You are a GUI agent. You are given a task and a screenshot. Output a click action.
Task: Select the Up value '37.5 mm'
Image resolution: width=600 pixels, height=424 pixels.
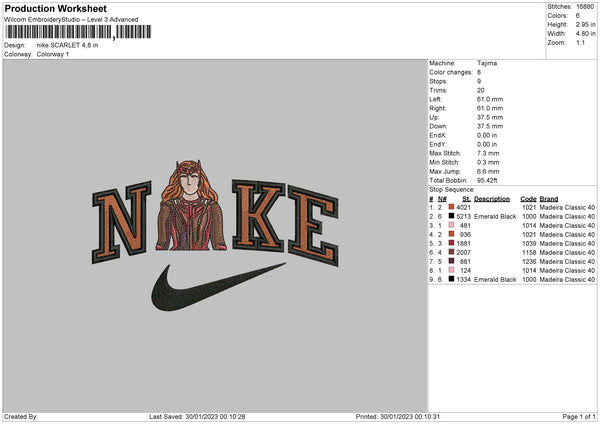pyautogui.click(x=490, y=117)
